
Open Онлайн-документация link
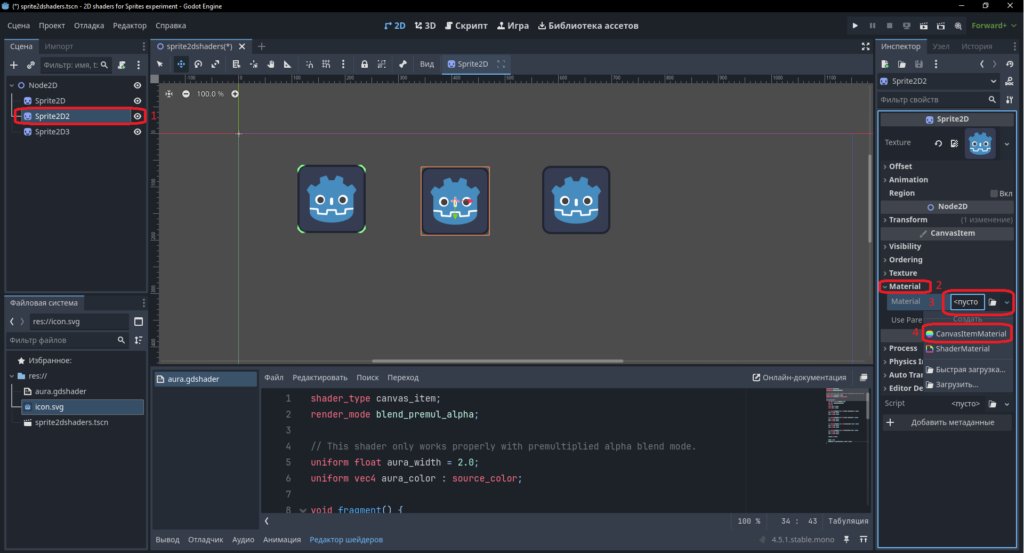(799, 377)
